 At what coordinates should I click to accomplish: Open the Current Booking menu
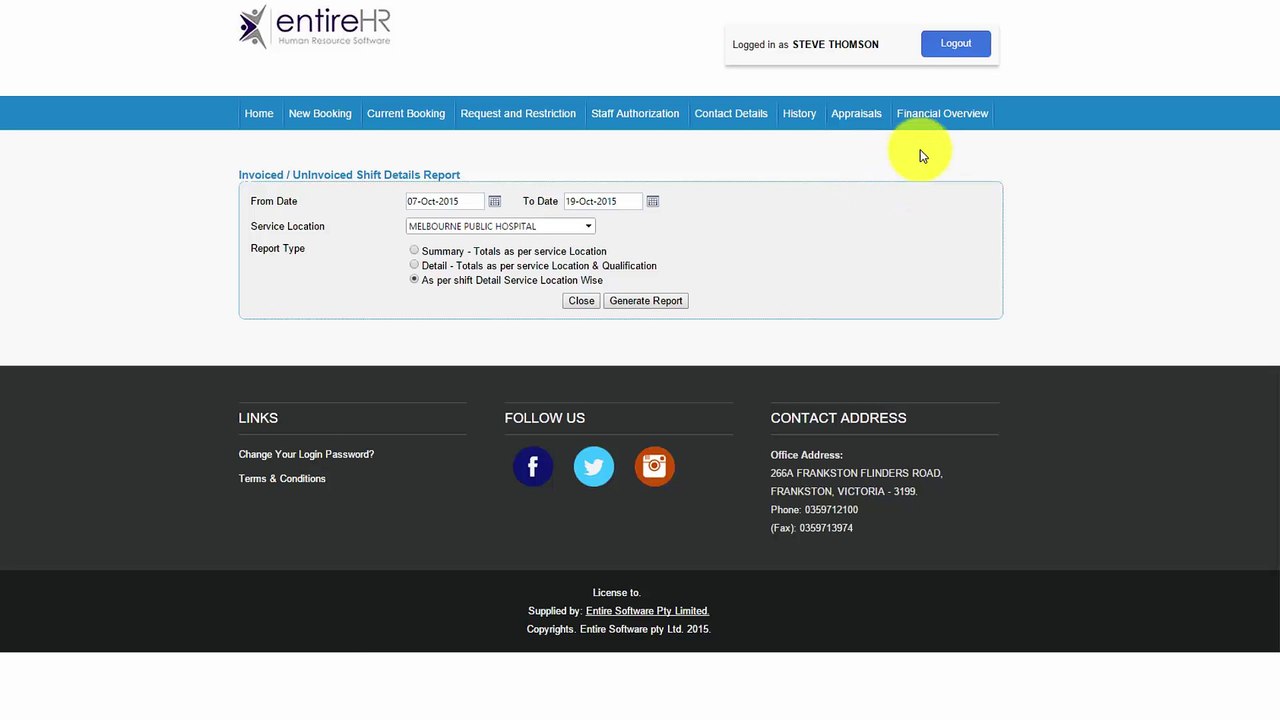[x=406, y=113]
